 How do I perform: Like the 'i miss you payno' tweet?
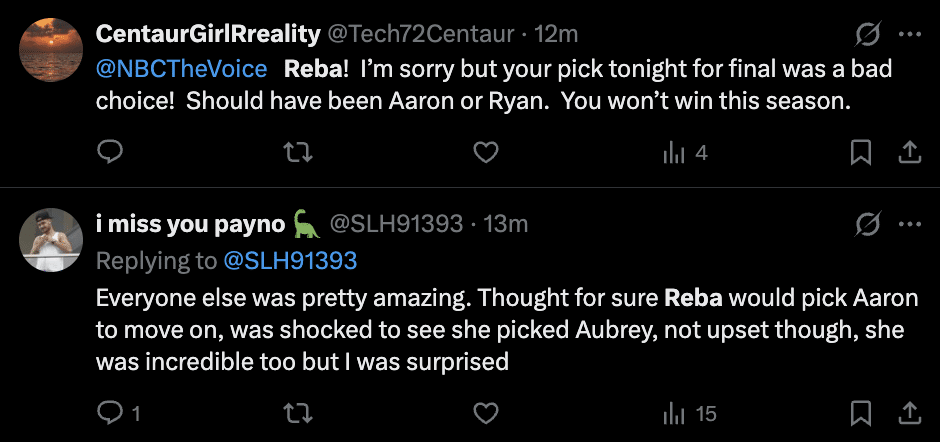point(485,412)
